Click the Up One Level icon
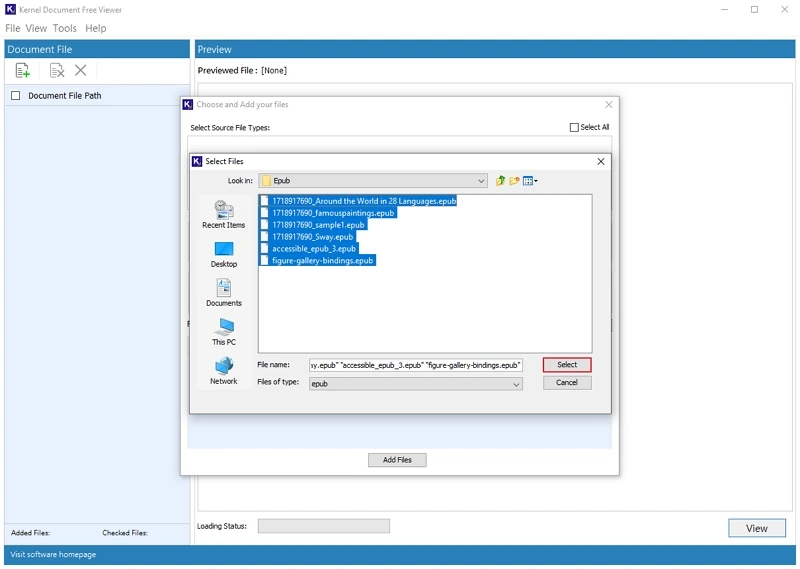The image size is (800, 569). click(500, 181)
